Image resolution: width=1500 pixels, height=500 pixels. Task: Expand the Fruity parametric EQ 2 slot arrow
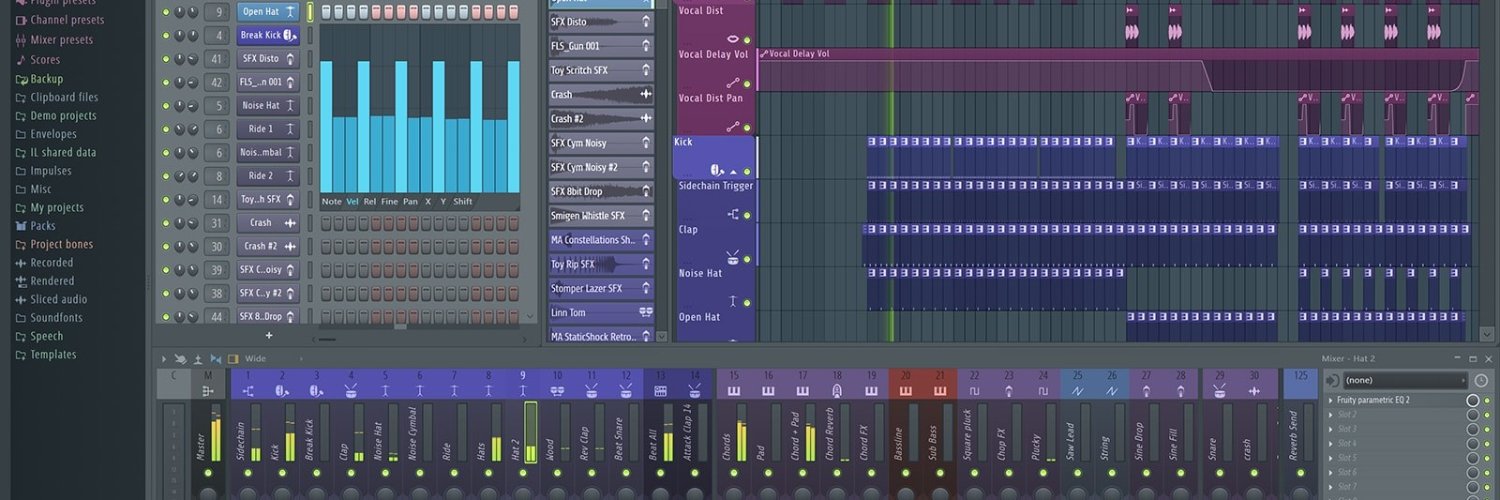point(1330,400)
